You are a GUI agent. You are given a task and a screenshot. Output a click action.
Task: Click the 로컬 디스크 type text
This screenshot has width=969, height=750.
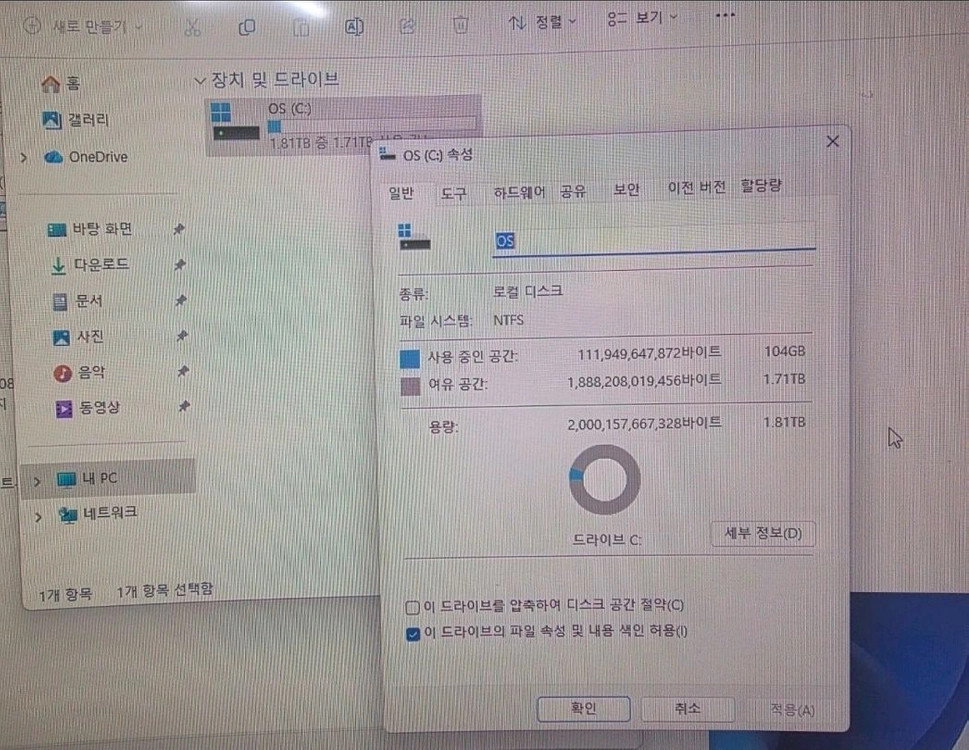(x=528, y=291)
